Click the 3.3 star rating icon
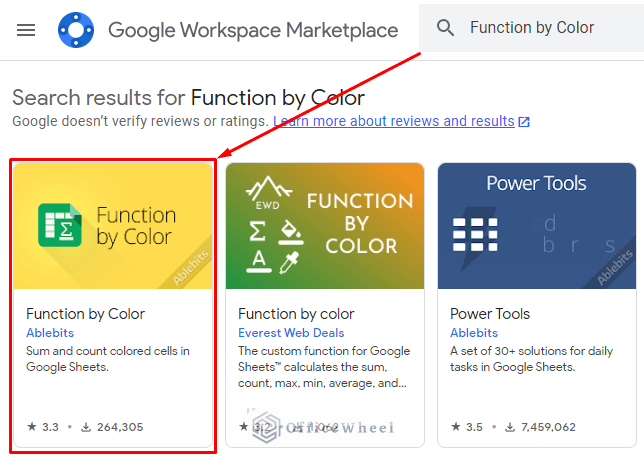Viewport: 644px width, 466px height. [32, 427]
